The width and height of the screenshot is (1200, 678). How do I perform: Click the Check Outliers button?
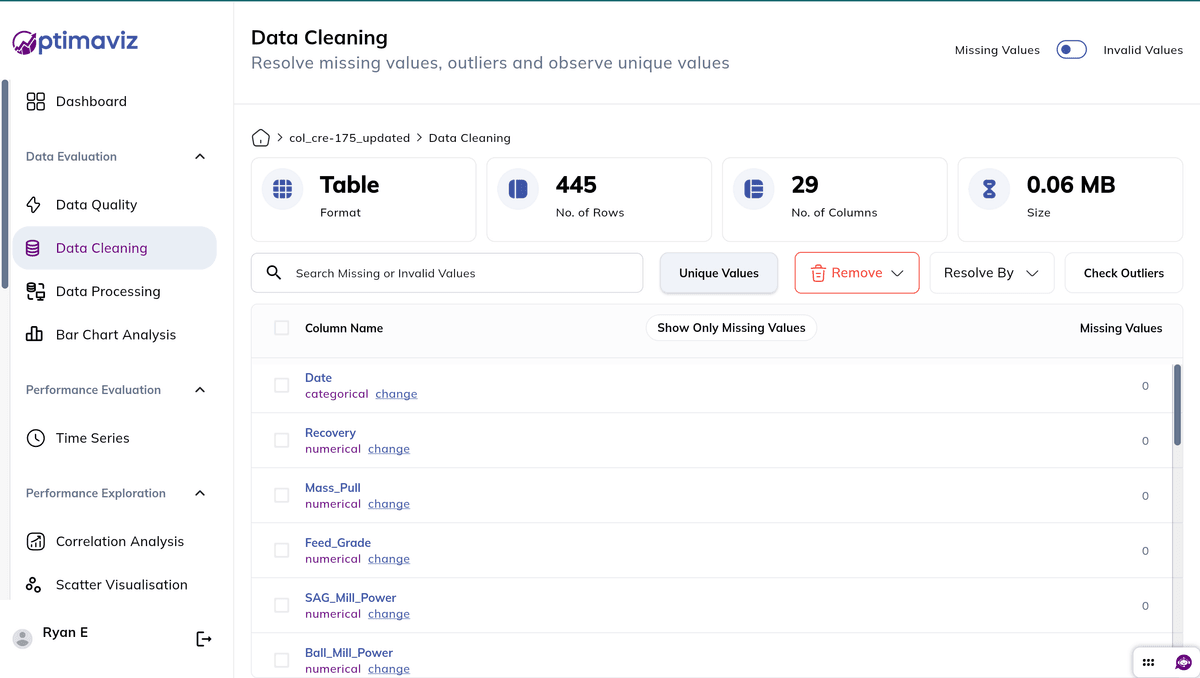1123,273
